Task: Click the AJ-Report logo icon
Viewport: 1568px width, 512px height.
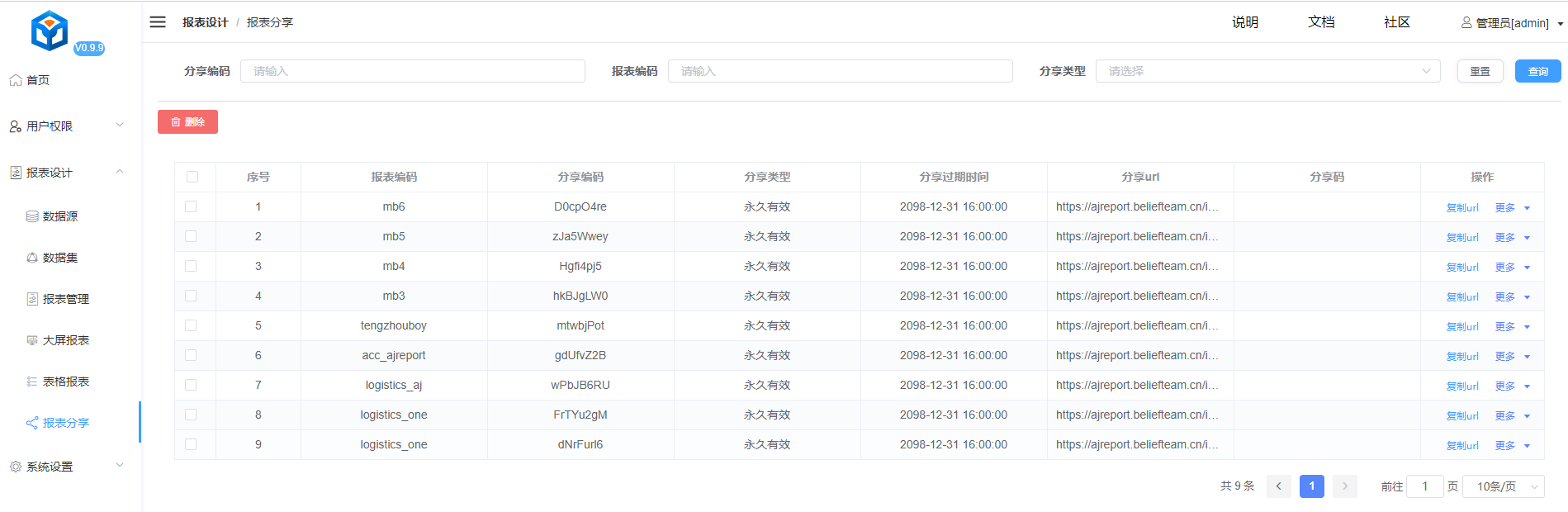Action: tap(50, 31)
